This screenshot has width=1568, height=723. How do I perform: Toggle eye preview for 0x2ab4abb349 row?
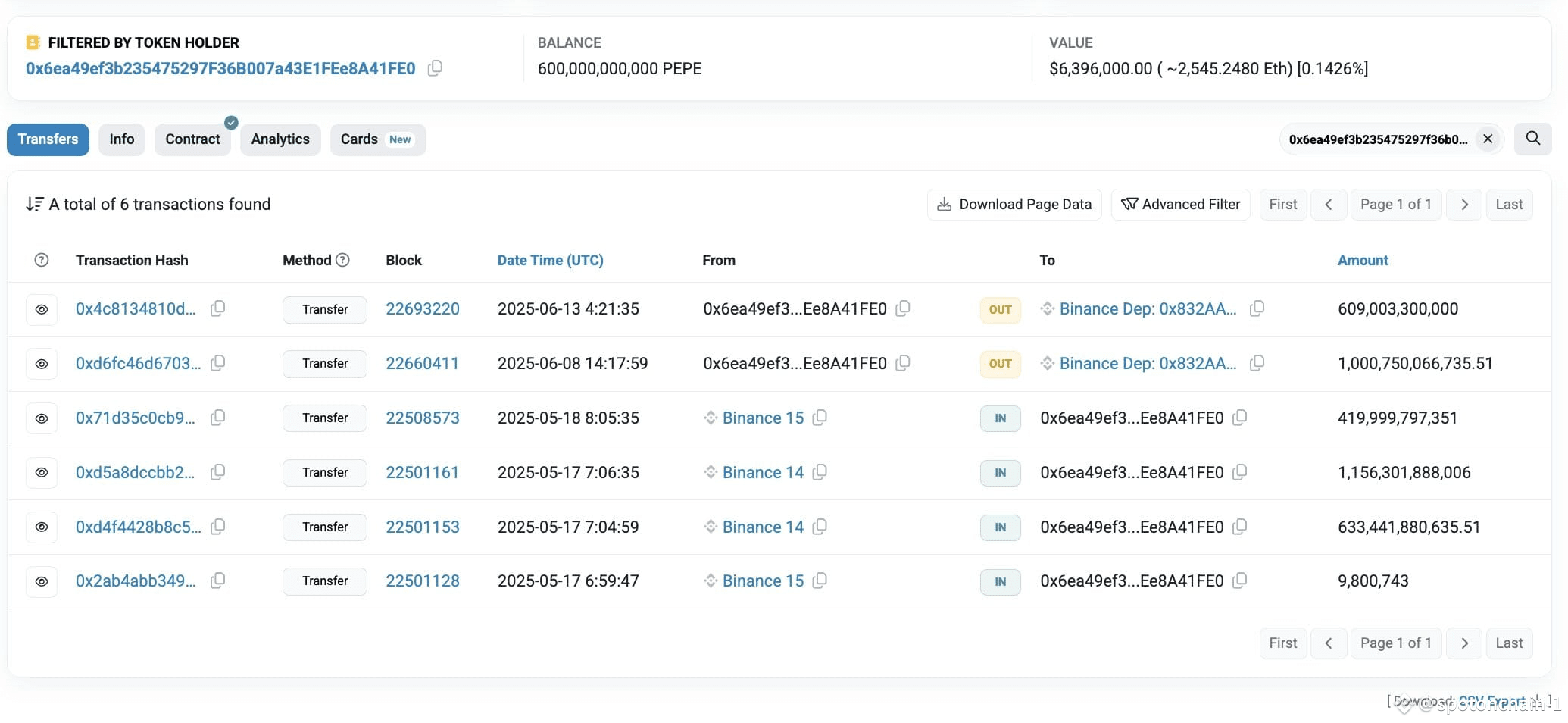(x=42, y=581)
